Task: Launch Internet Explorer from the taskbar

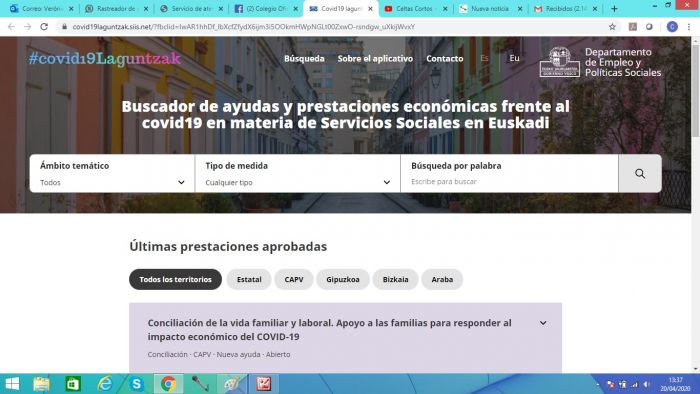Action: click(105, 384)
